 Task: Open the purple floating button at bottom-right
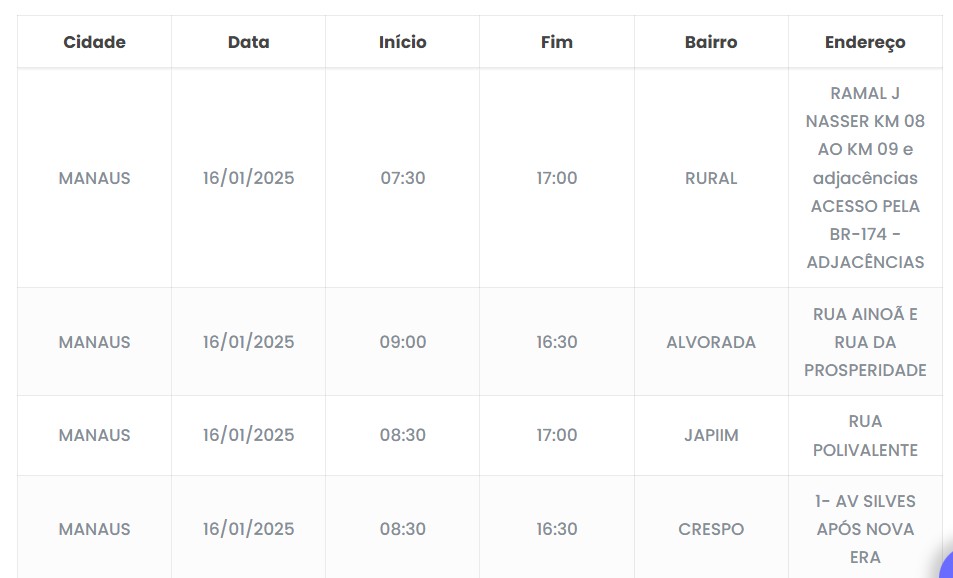(945, 568)
